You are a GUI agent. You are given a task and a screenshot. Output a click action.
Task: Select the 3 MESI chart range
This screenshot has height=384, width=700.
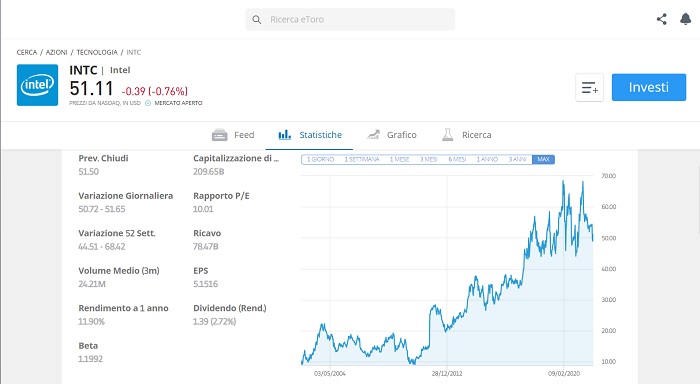428,159
